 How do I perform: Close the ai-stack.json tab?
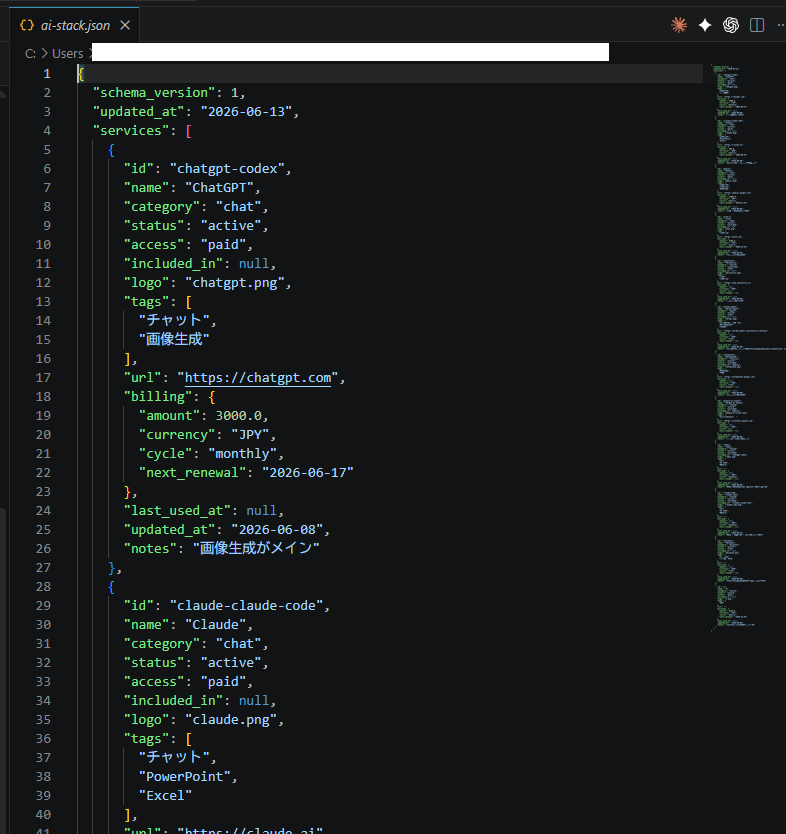click(x=125, y=25)
